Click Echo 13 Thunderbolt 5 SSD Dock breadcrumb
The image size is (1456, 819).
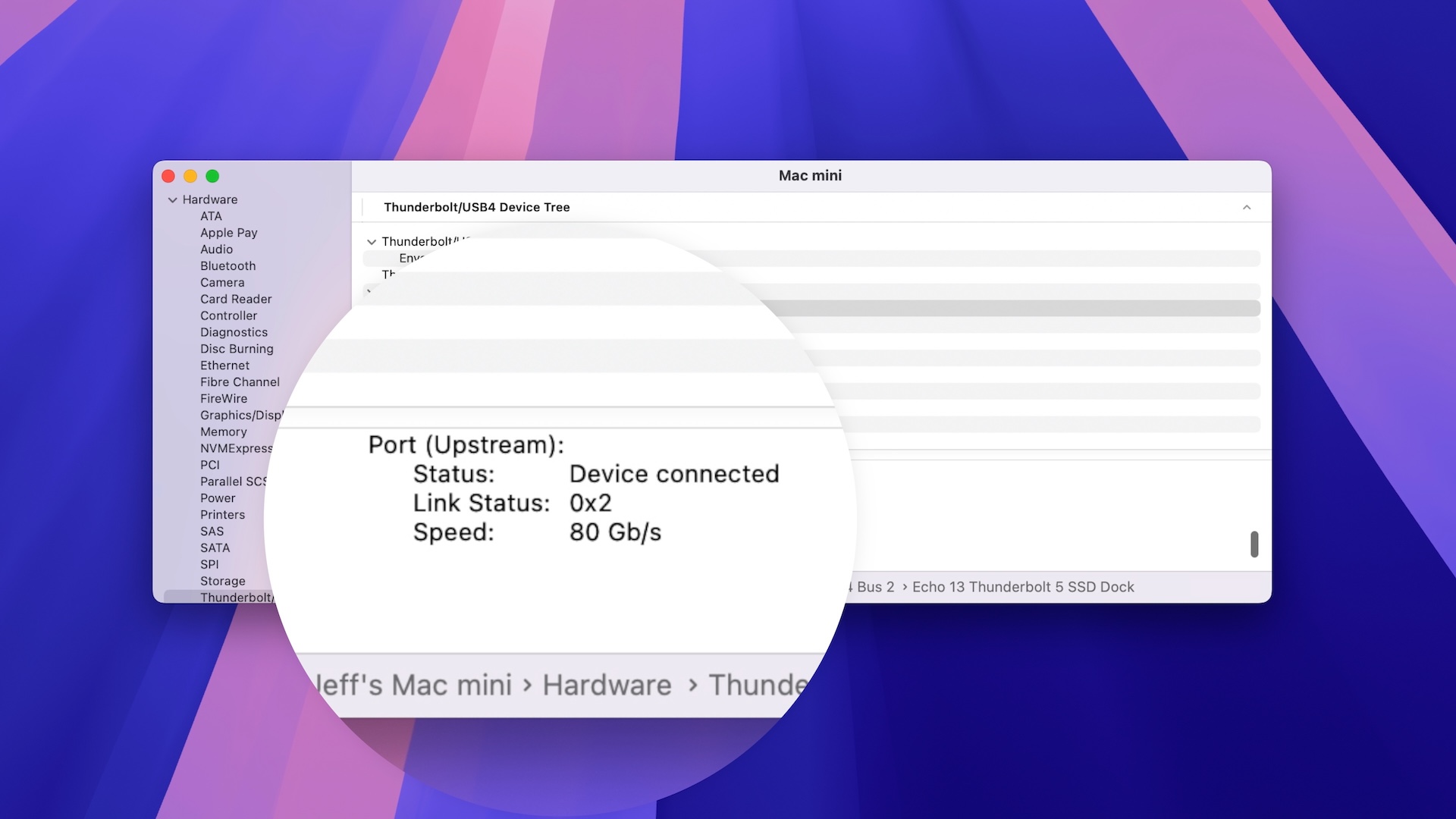tap(1023, 587)
